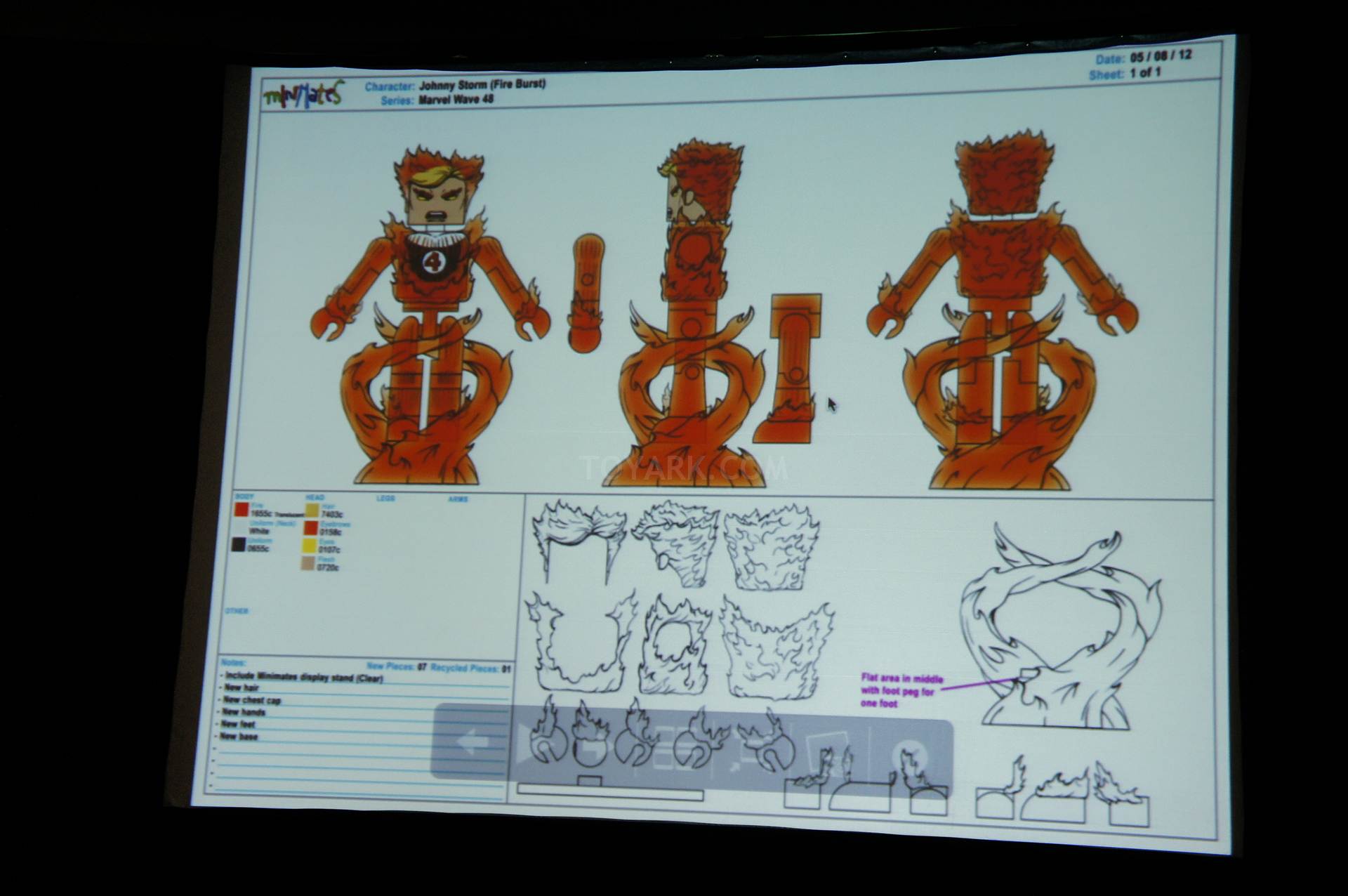Click the OTHER heading
The width and height of the screenshot is (1348, 896).
[x=237, y=611]
